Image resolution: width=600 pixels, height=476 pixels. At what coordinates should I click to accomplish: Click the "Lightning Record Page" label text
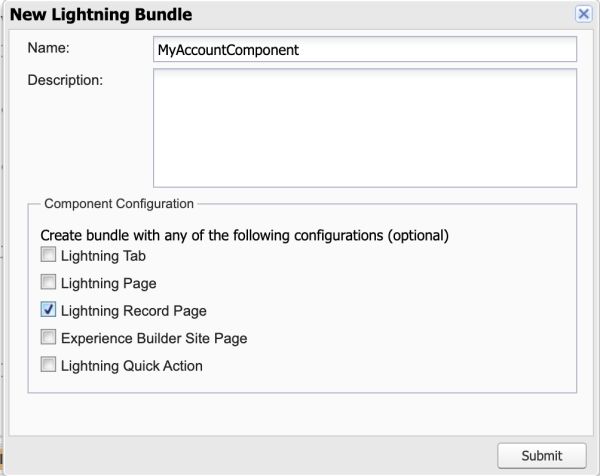coord(134,311)
